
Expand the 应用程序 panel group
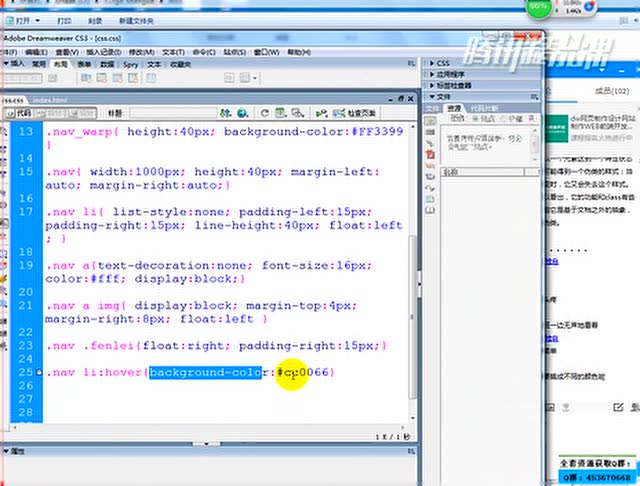(x=432, y=74)
